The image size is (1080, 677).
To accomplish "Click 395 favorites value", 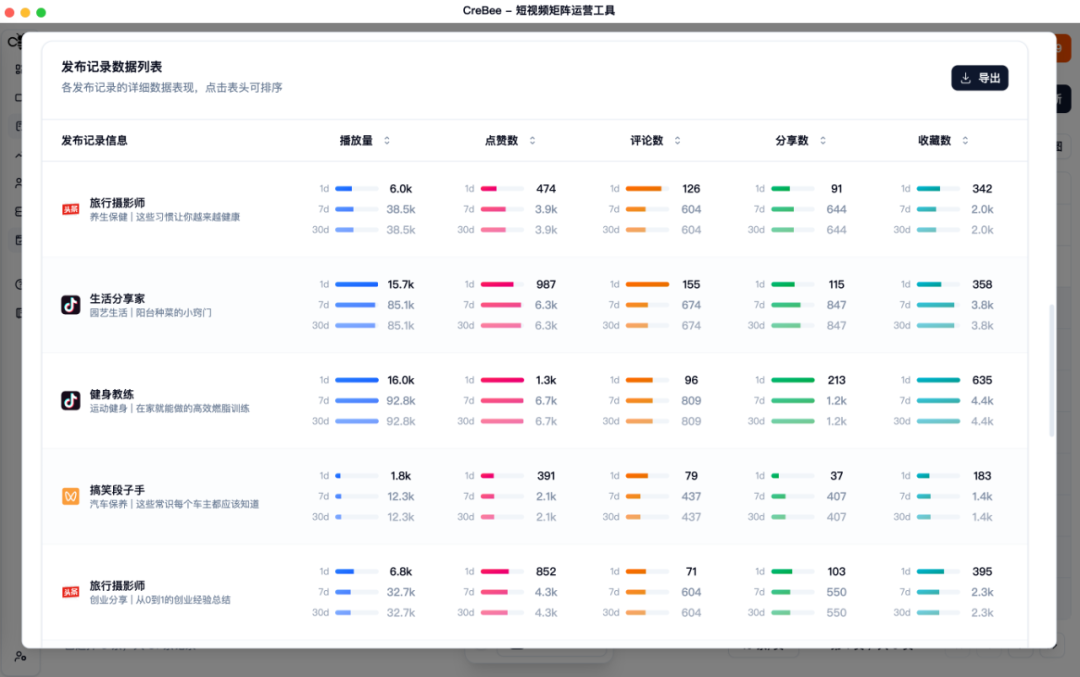I will tap(982, 572).
